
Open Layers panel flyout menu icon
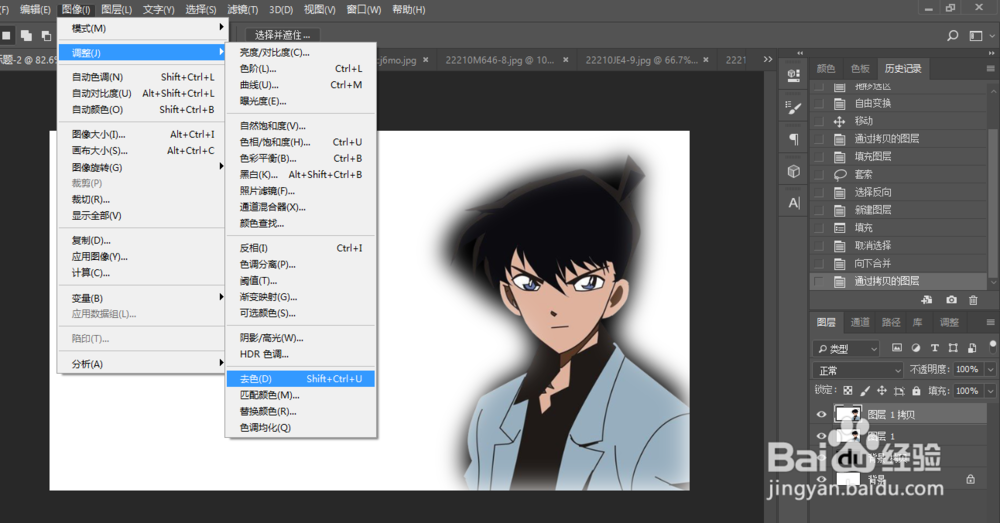990,323
